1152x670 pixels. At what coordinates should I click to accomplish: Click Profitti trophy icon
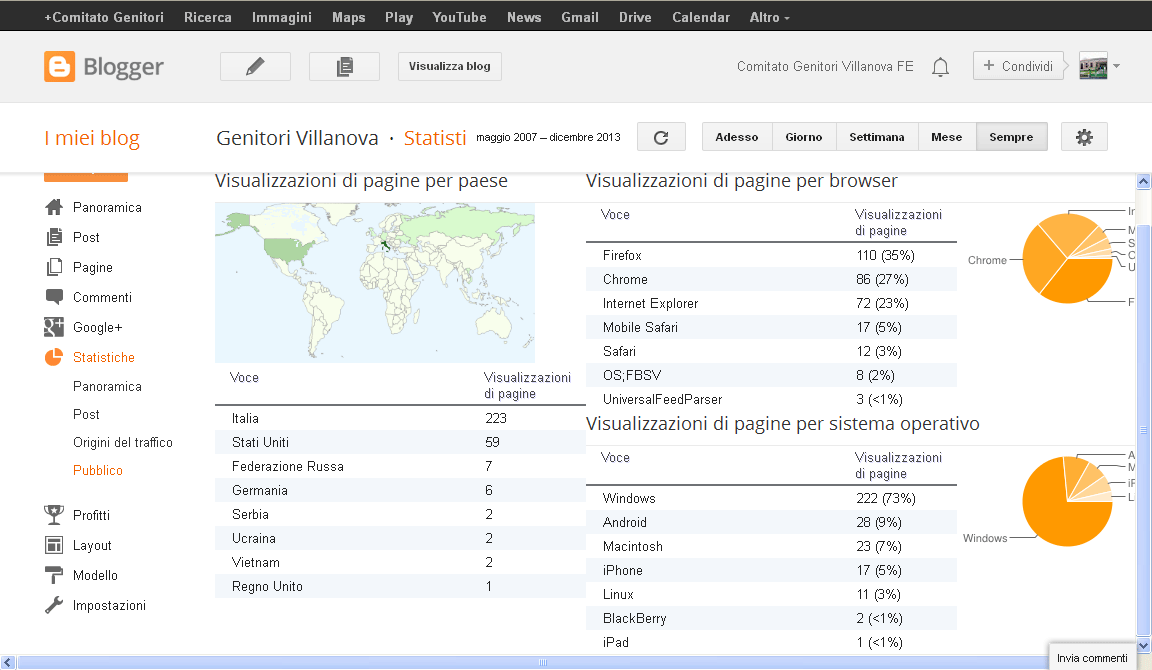[x=54, y=515]
